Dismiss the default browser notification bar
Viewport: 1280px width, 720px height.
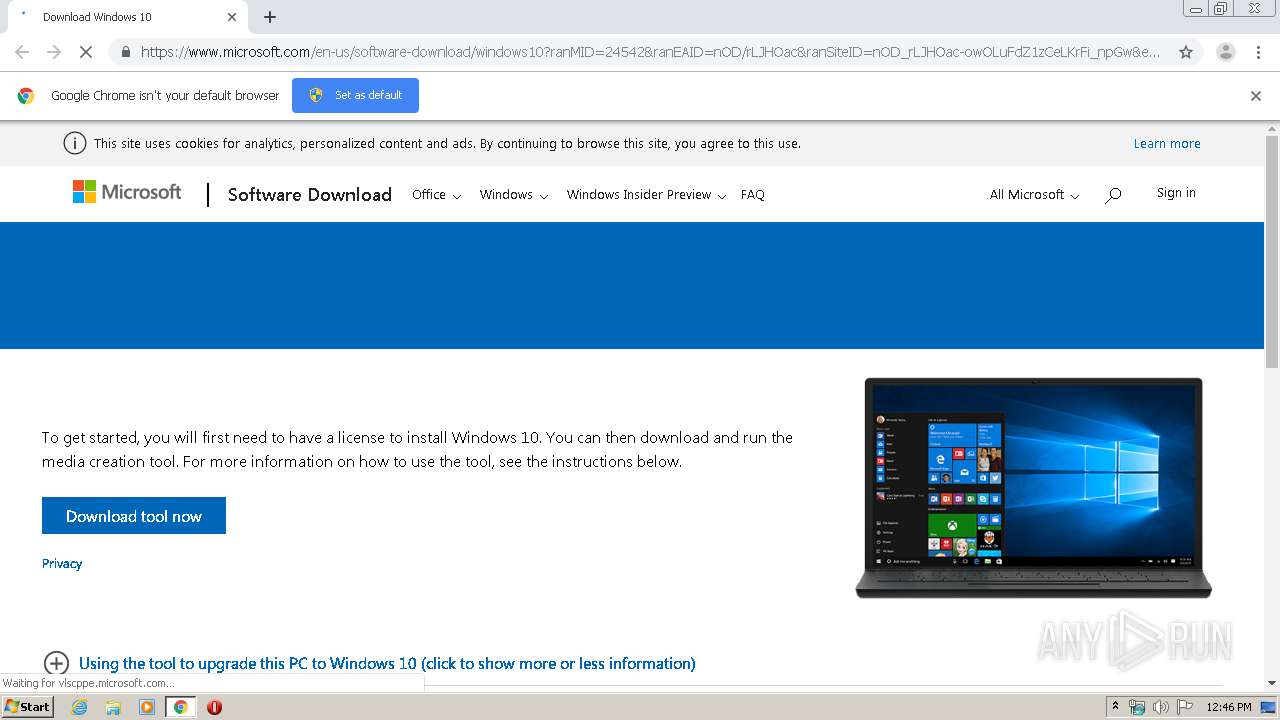1256,96
